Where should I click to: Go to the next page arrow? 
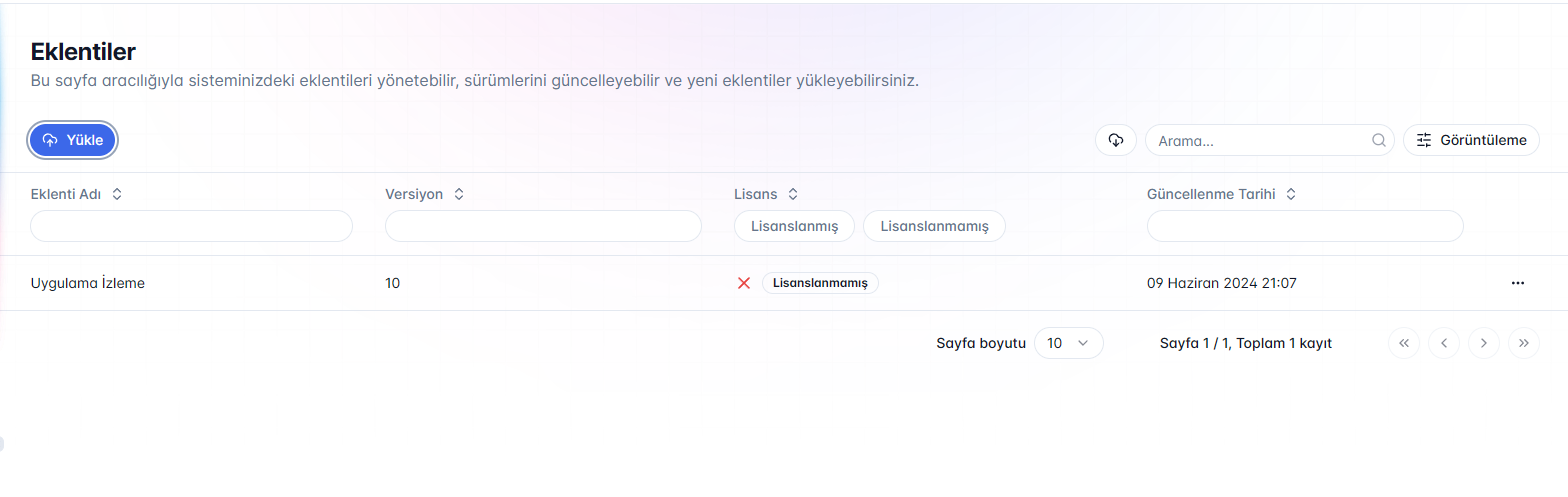[x=1484, y=343]
